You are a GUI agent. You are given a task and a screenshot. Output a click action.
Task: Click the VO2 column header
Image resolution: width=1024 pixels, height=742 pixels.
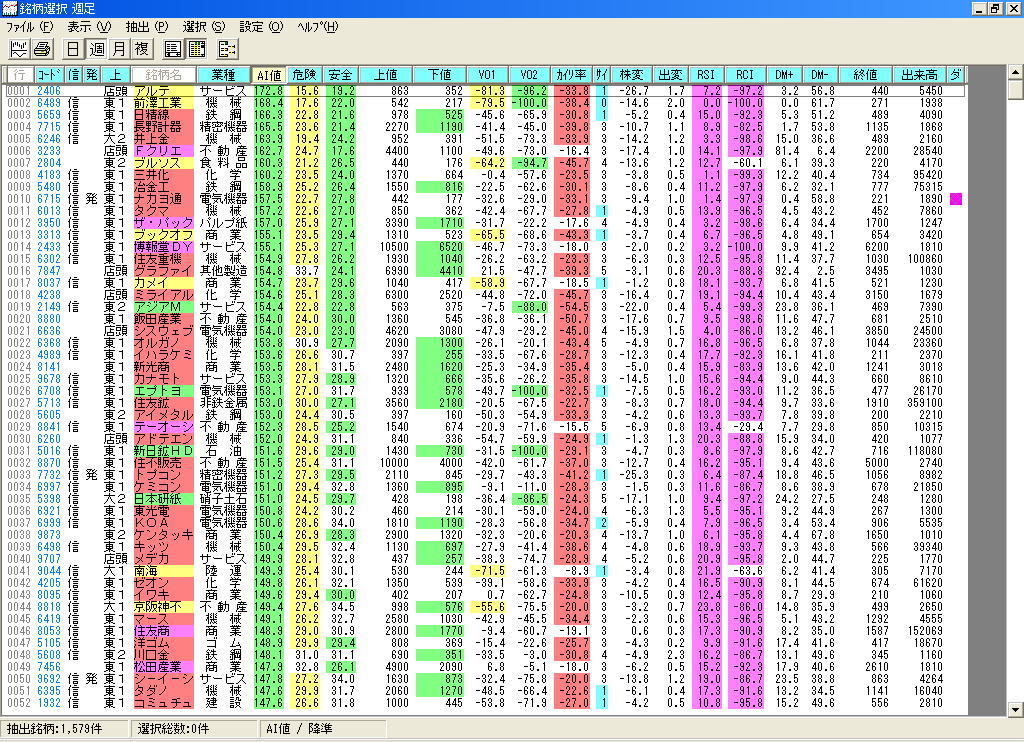pos(529,75)
